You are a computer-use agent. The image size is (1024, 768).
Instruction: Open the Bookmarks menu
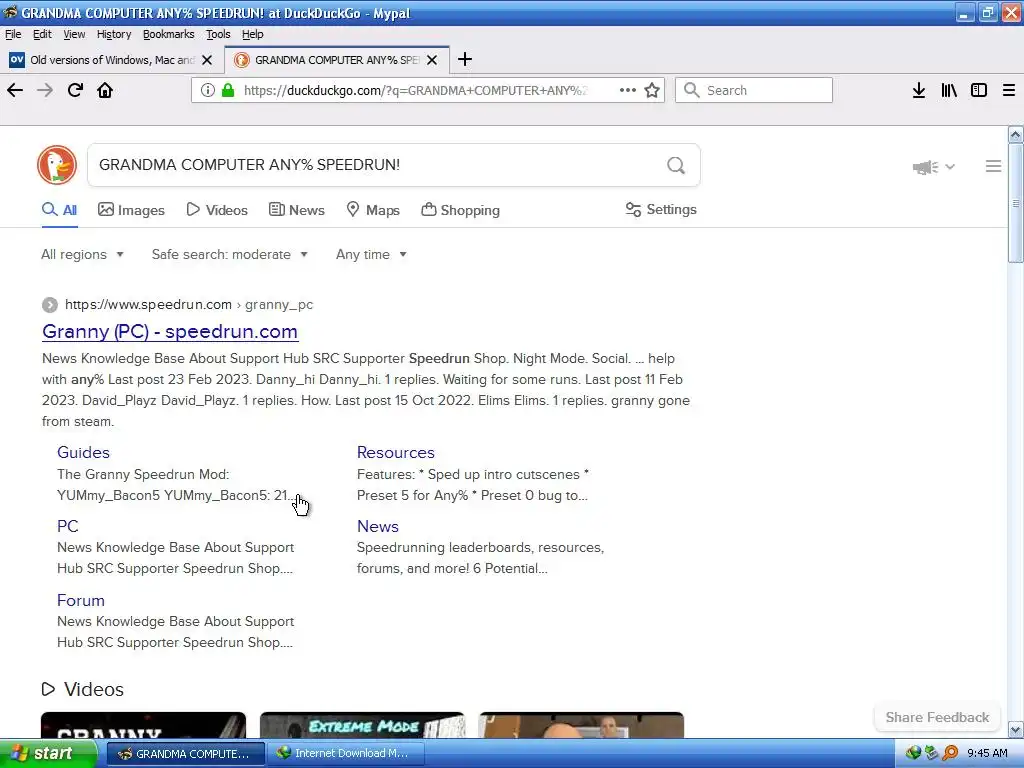(168, 34)
